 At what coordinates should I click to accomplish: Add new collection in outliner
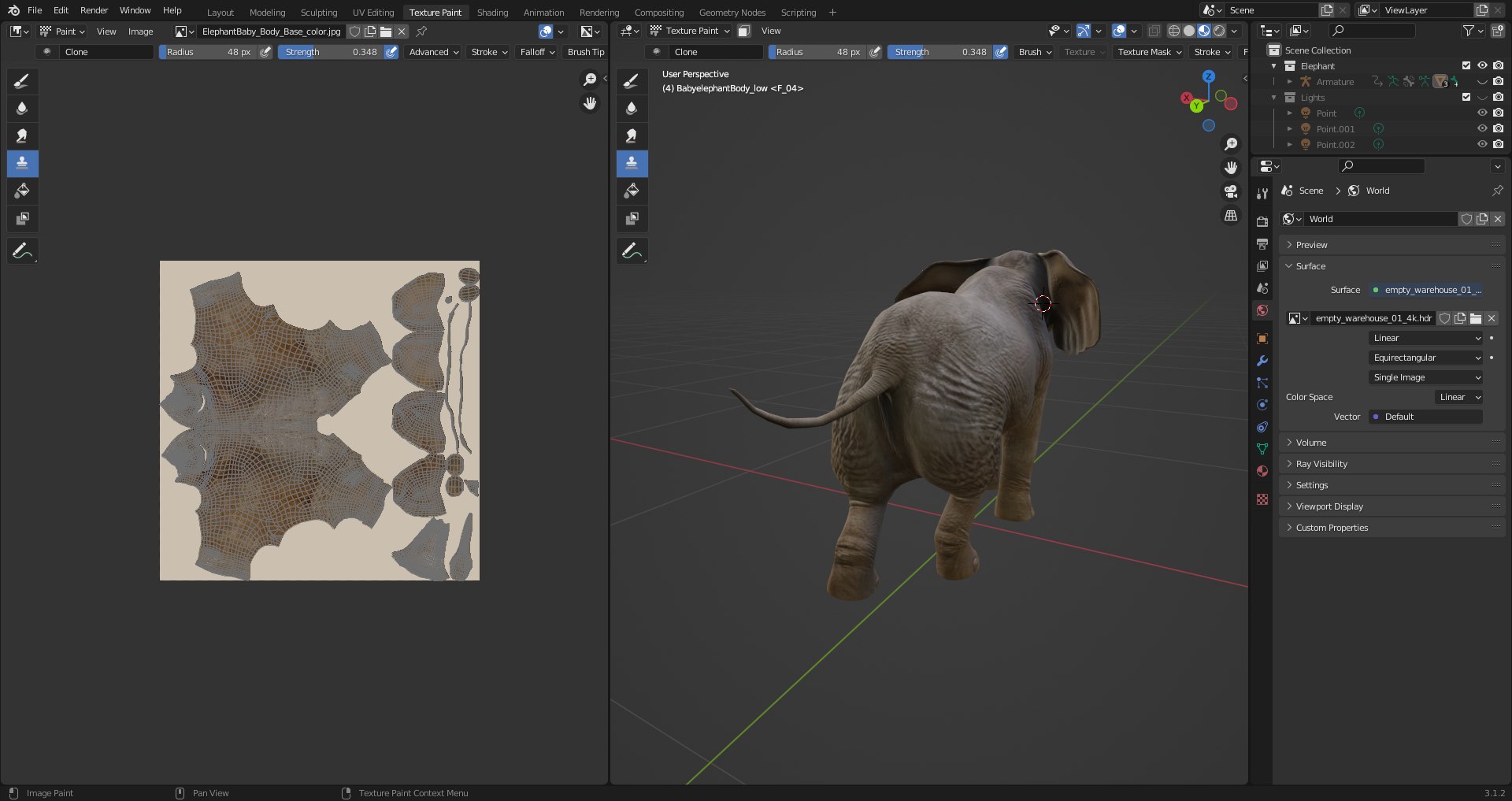click(x=1498, y=31)
